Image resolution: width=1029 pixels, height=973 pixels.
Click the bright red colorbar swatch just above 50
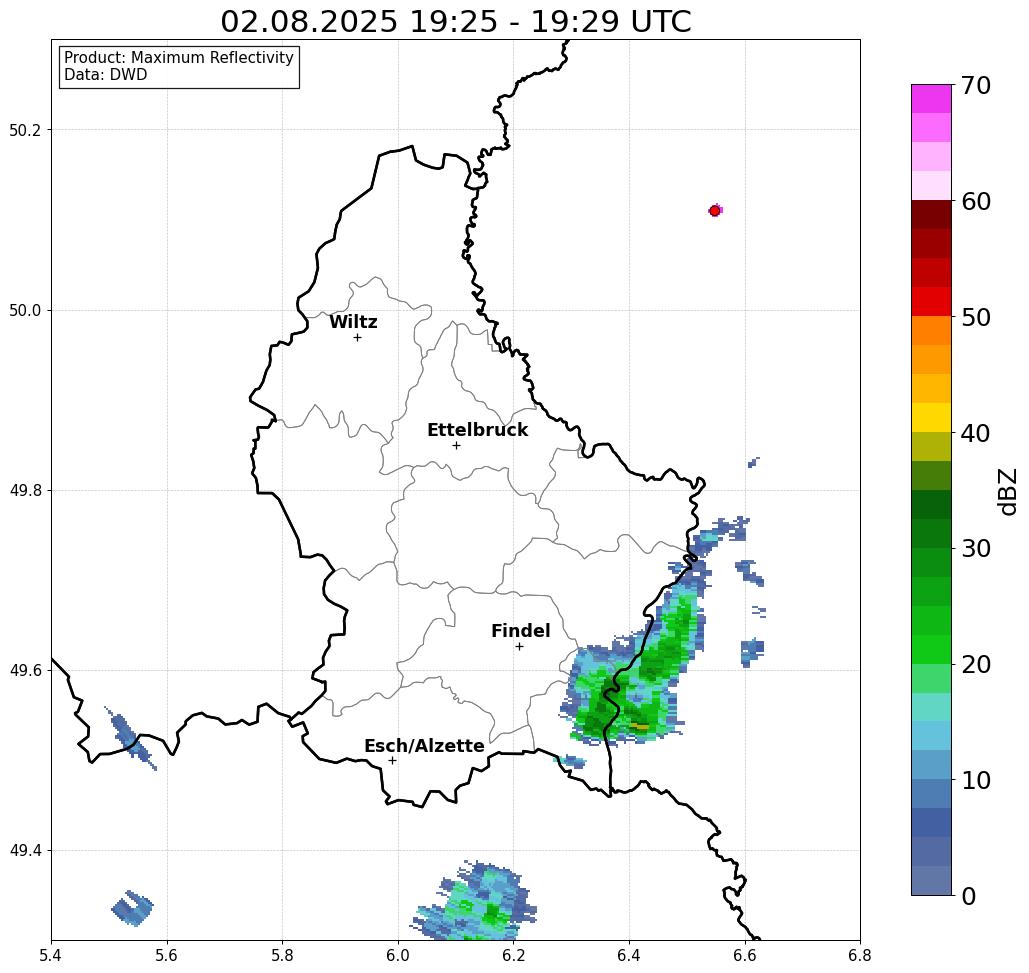[931, 302]
